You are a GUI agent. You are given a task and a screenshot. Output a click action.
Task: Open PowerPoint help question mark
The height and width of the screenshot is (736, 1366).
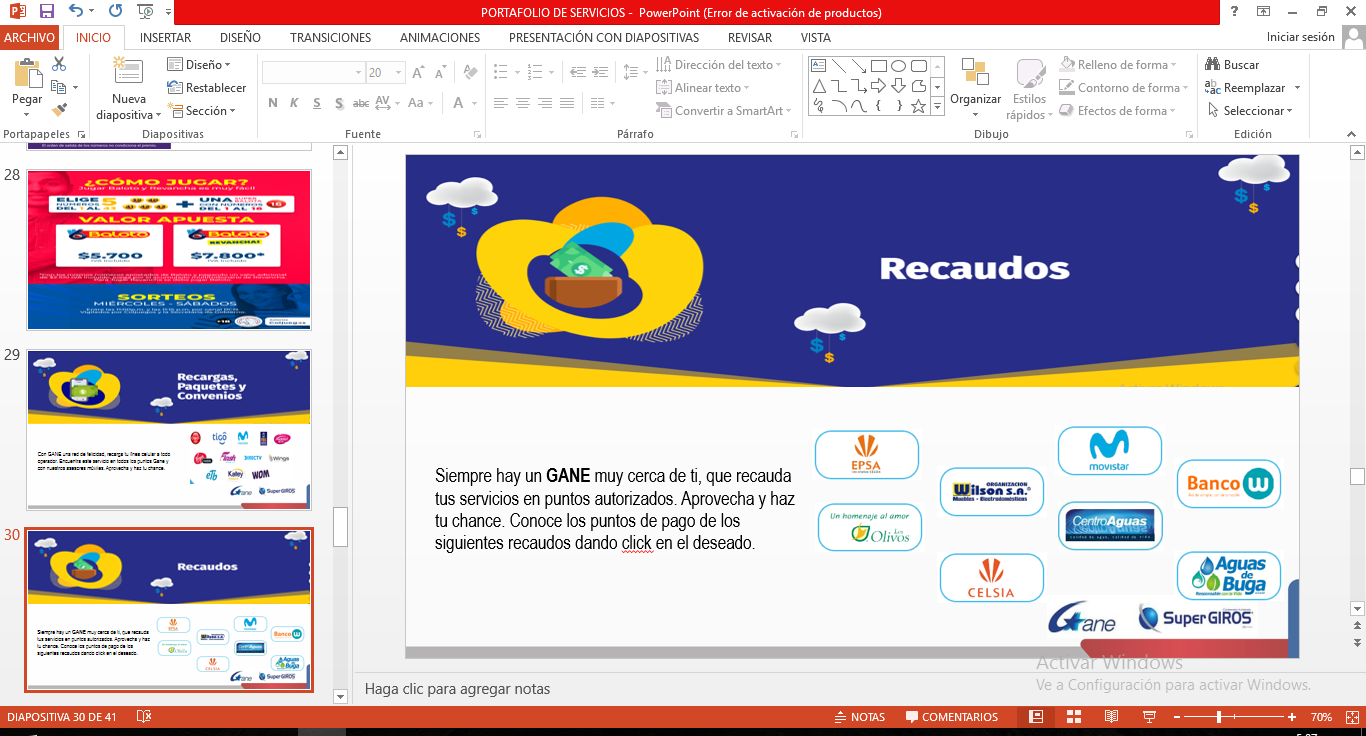(1235, 12)
